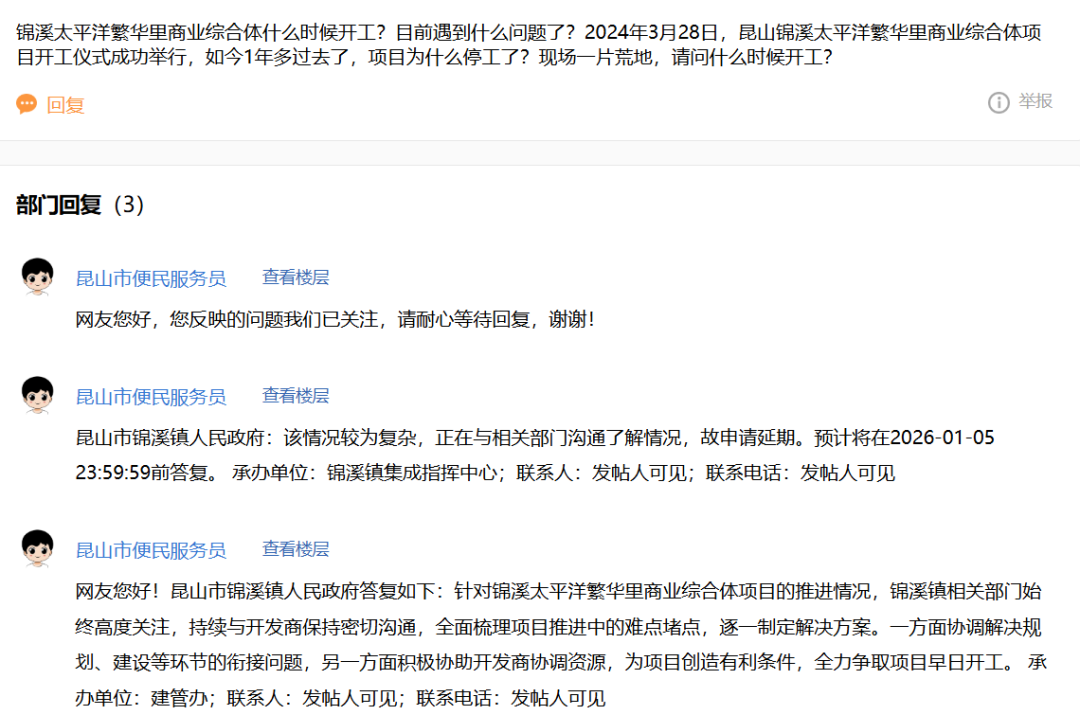Click '联系电话：发帖人可见' in the final answer
Viewport: 1080px width, 715px height.
click(x=511, y=698)
